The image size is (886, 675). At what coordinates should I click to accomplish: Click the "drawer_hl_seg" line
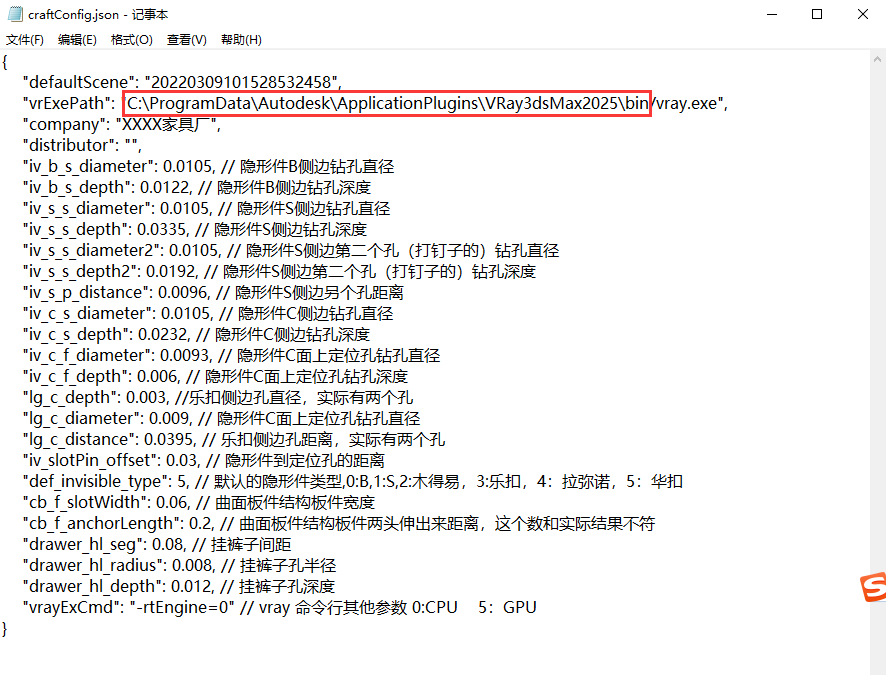[157, 545]
